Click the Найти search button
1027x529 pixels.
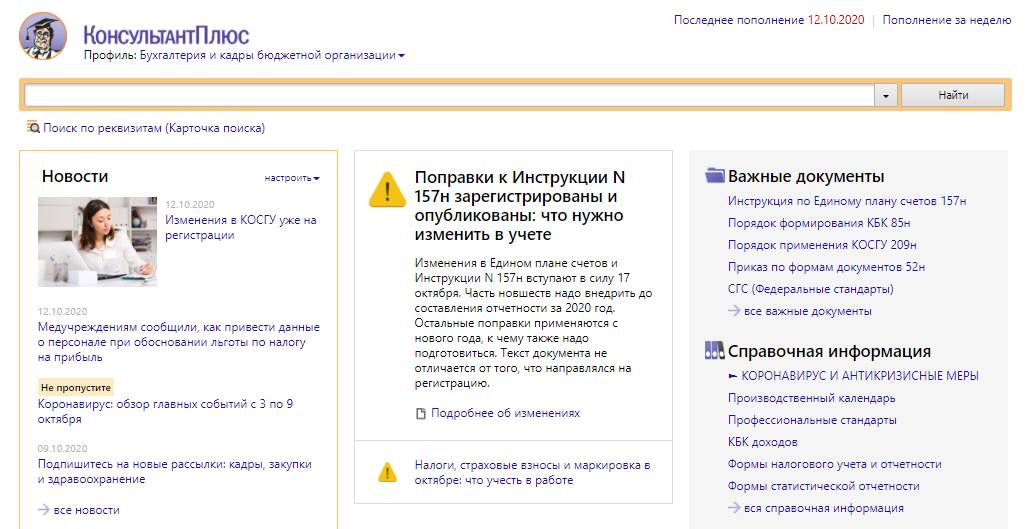coord(953,95)
